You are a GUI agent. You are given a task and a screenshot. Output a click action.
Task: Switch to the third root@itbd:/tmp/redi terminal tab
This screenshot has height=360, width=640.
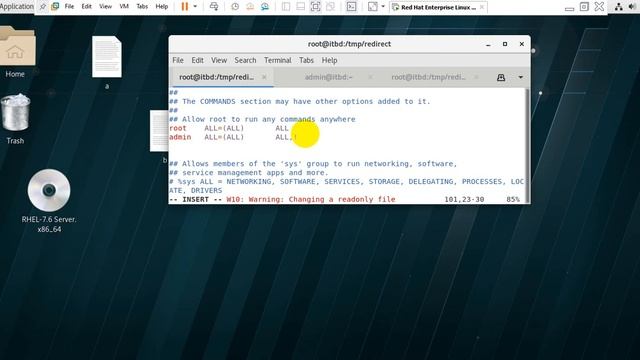428,77
